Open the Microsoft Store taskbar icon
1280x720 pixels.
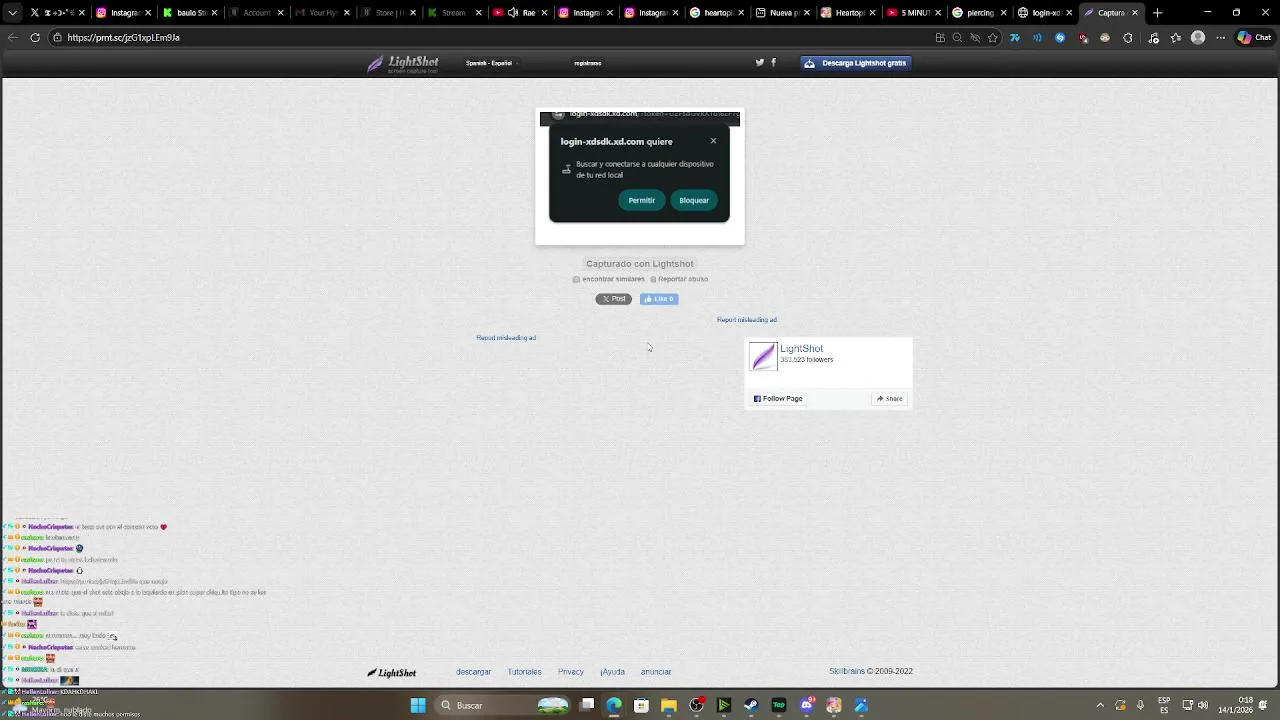coord(641,705)
